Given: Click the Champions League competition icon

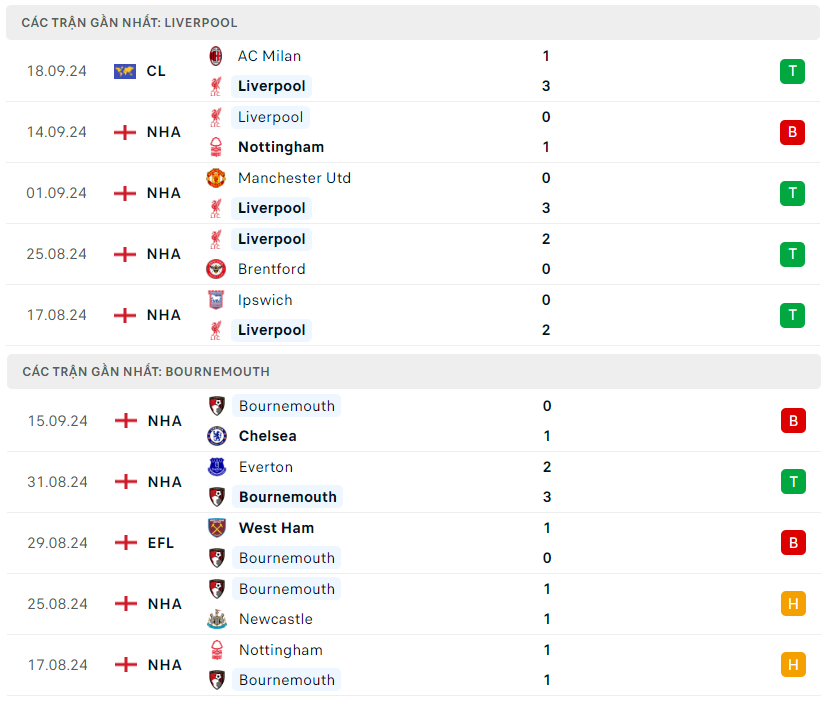Looking at the screenshot, I should tap(125, 71).
